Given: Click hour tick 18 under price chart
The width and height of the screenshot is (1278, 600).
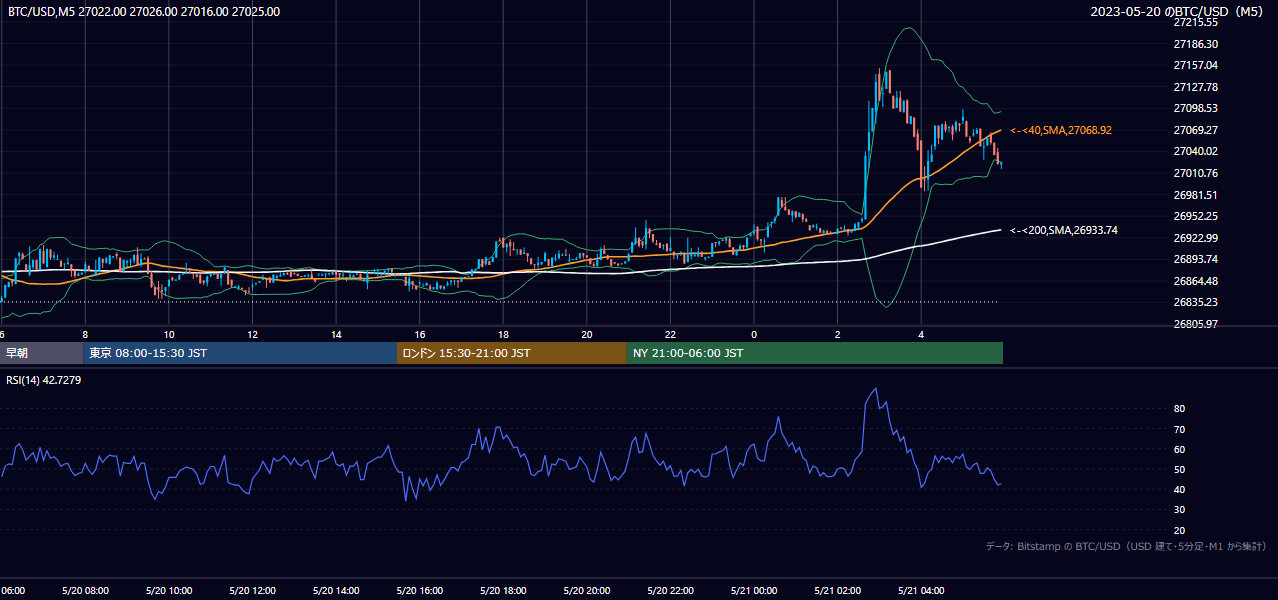Looking at the screenshot, I should pyautogui.click(x=503, y=334).
